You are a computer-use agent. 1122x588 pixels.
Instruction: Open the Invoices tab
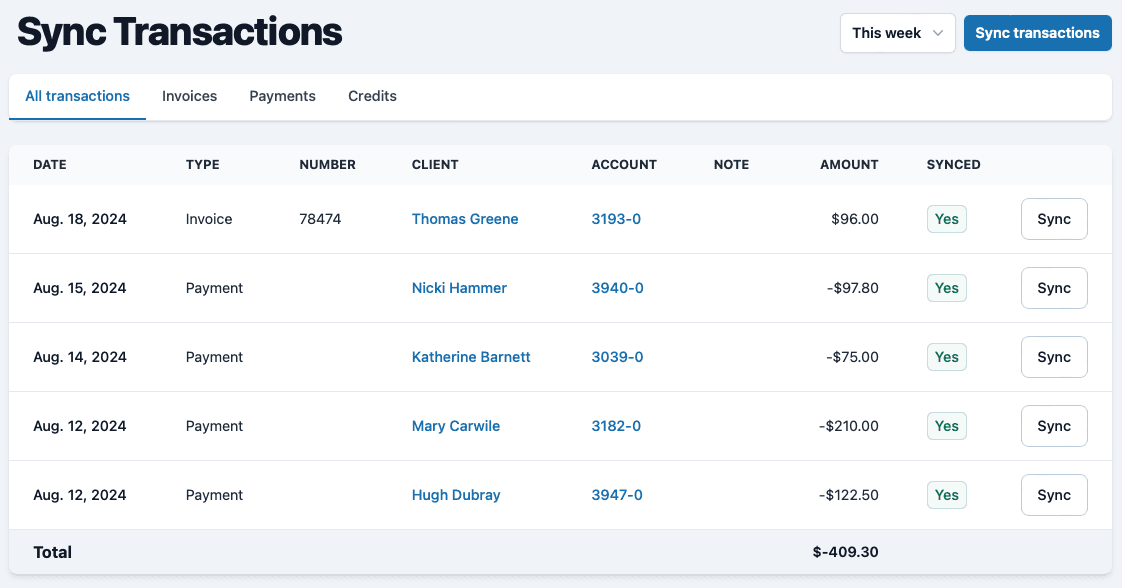(x=189, y=96)
